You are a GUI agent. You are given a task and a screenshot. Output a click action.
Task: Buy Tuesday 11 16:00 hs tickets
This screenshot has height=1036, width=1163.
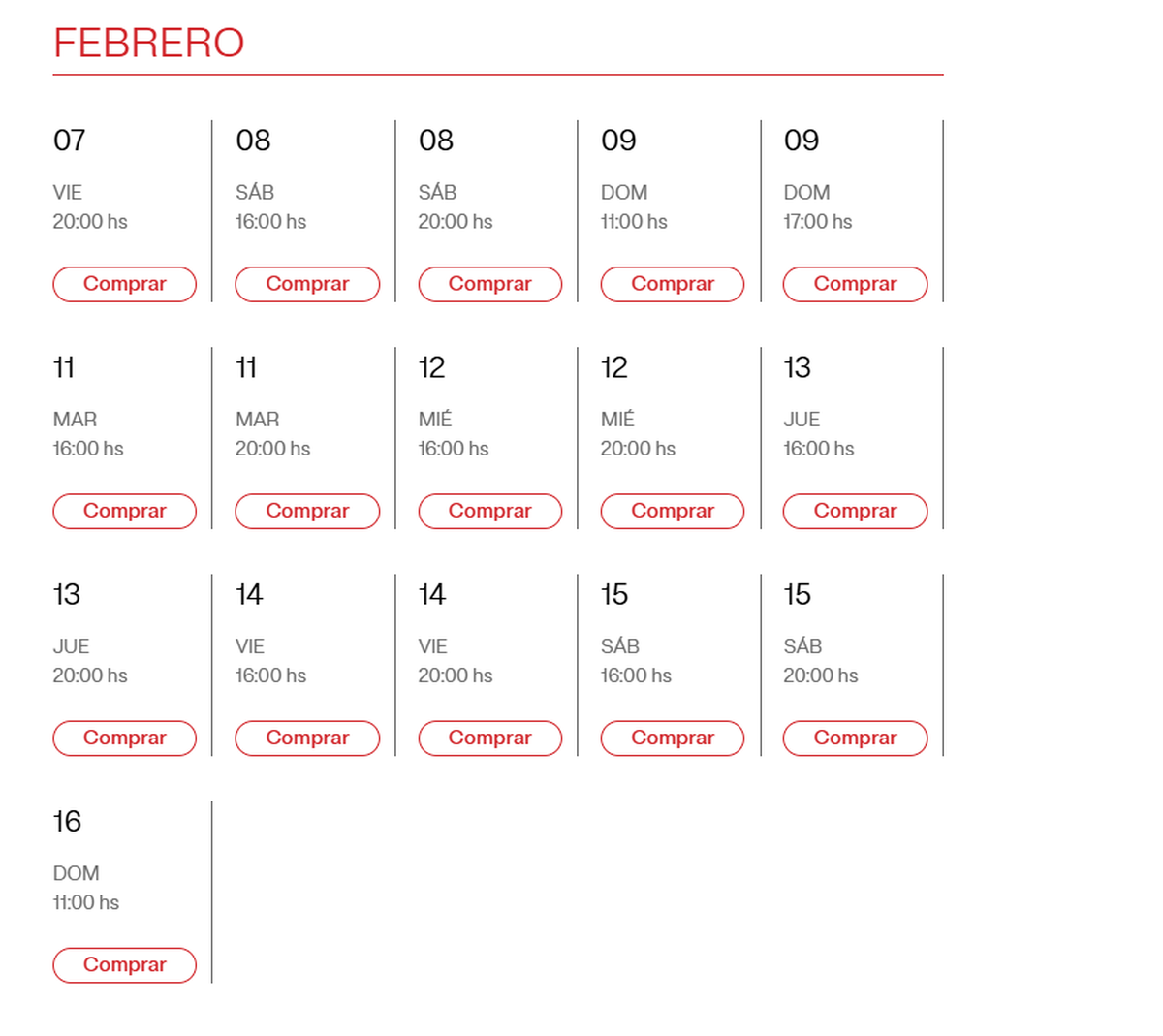[x=124, y=511]
